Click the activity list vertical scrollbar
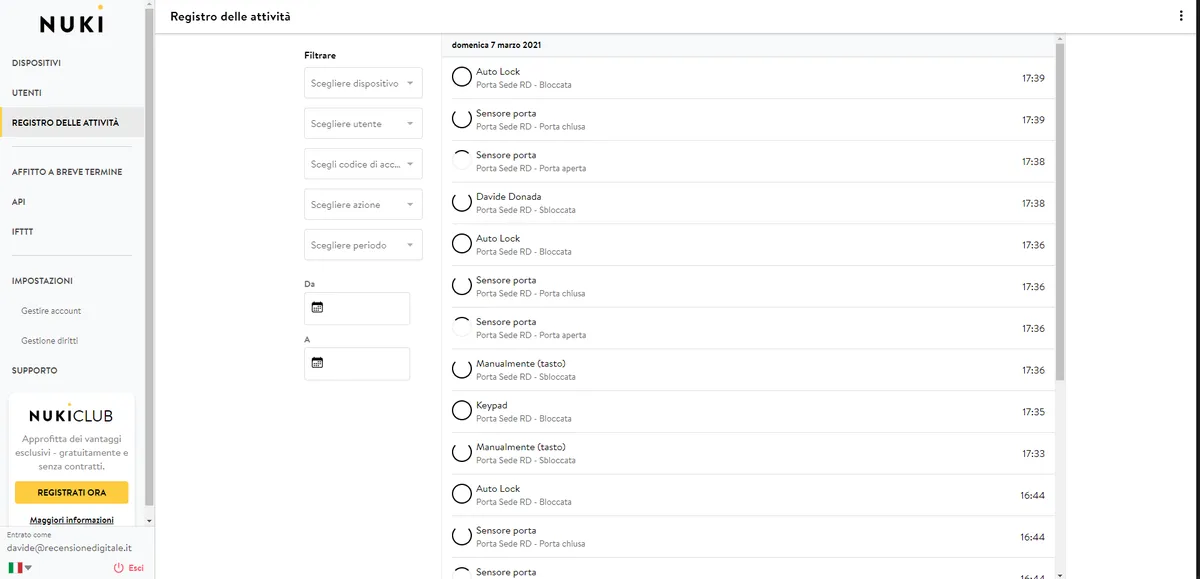 coord(1059,211)
